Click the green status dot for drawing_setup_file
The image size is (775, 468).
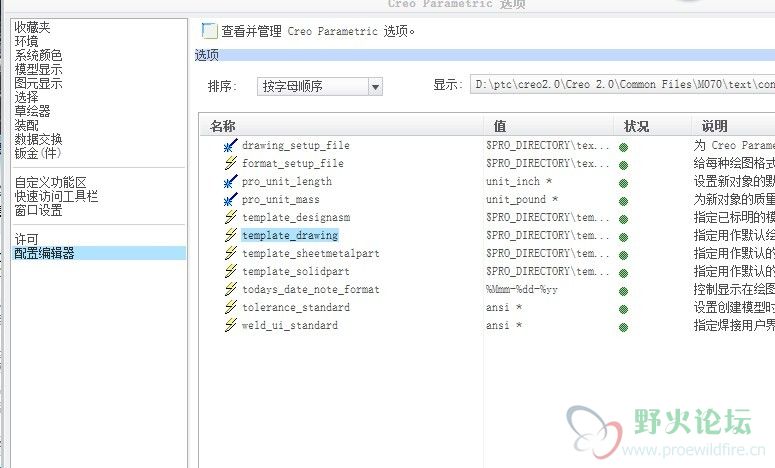click(x=623, y=147)
